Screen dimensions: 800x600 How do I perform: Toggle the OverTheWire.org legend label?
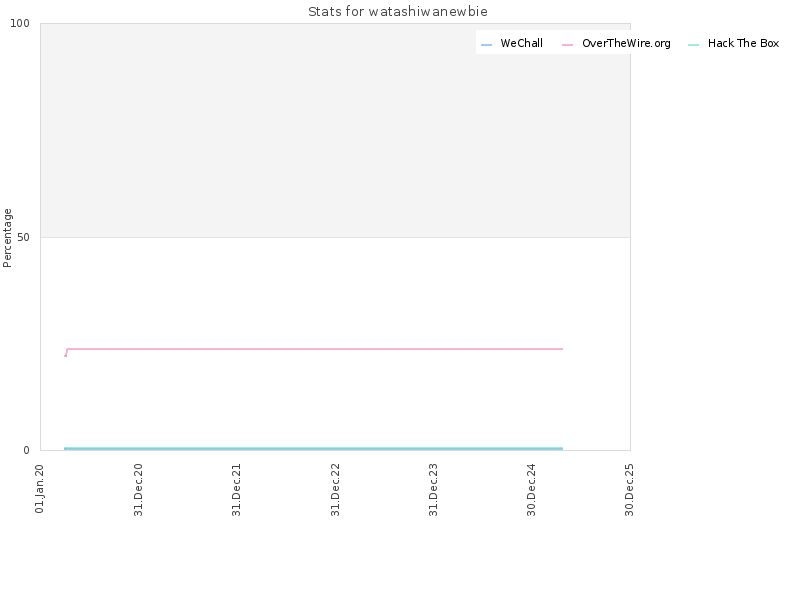[626, 43]
